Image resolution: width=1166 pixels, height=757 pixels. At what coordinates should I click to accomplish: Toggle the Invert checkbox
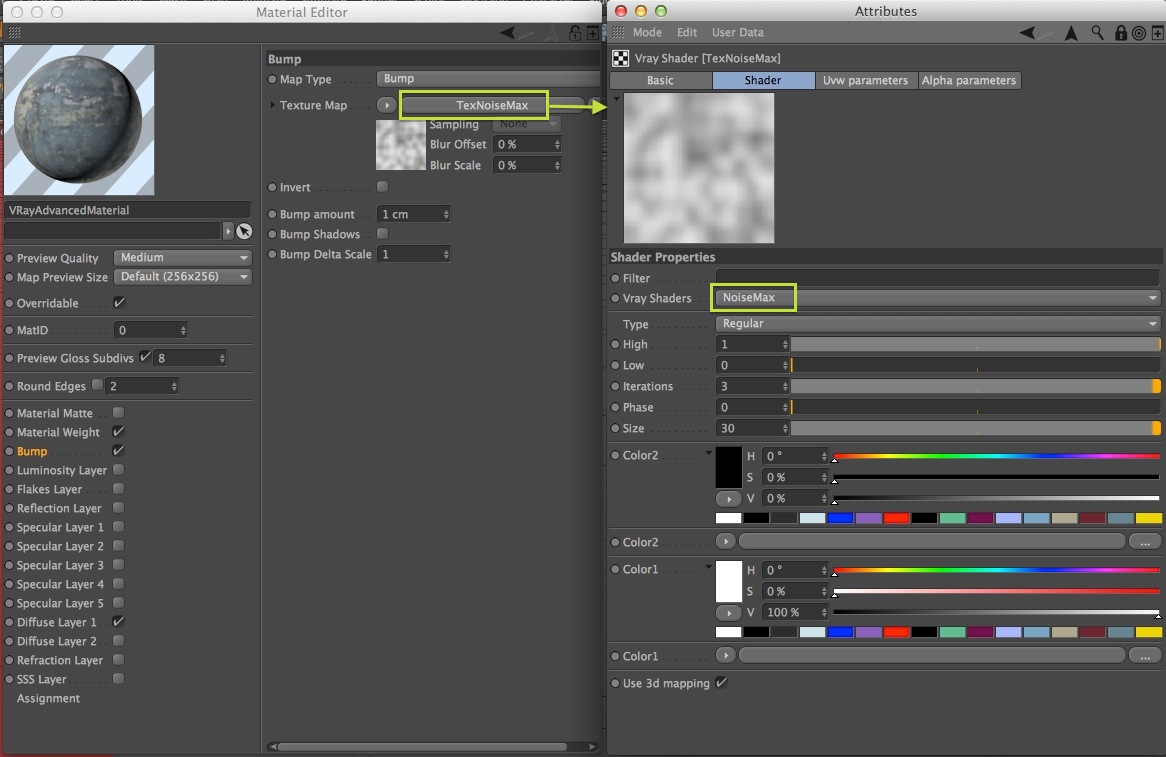[382, 187]
